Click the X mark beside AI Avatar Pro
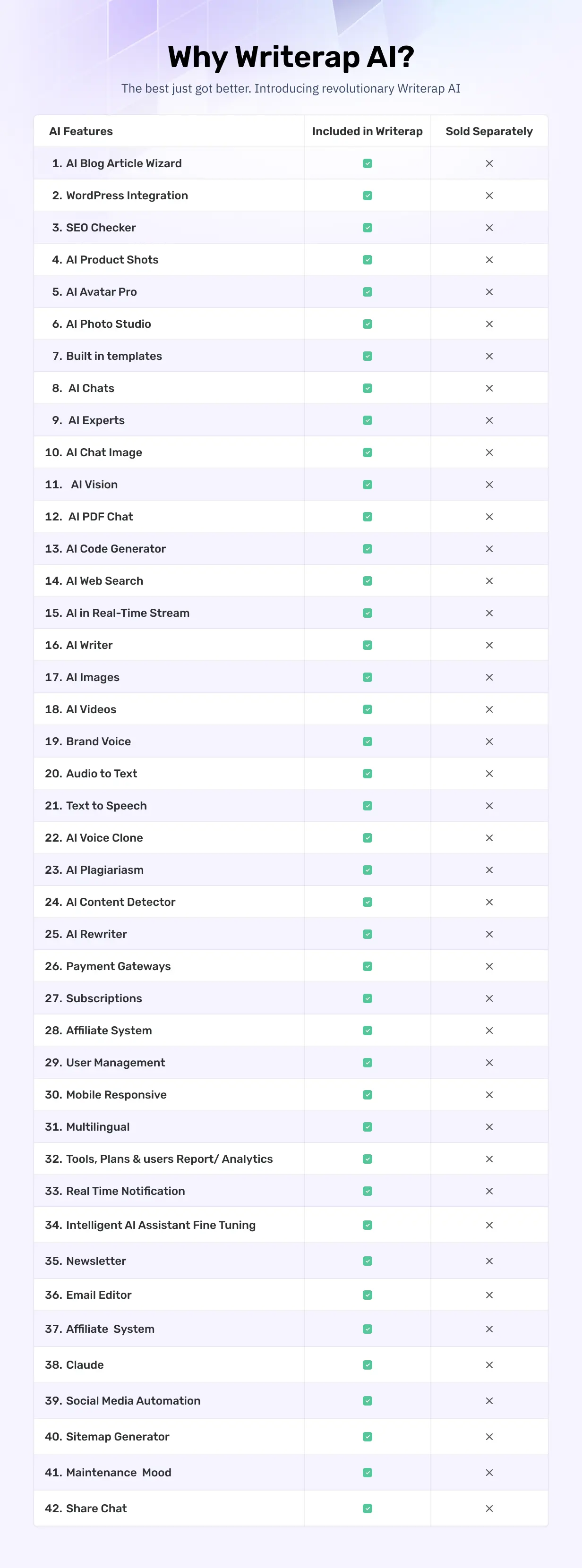 coord(489,291)
